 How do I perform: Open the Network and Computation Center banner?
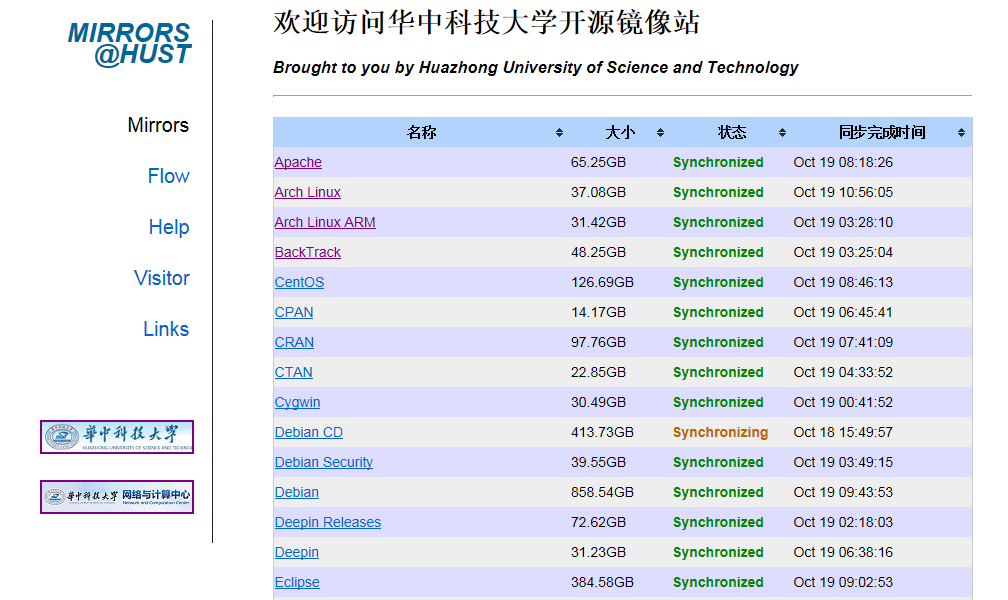[x=117, y=497]
